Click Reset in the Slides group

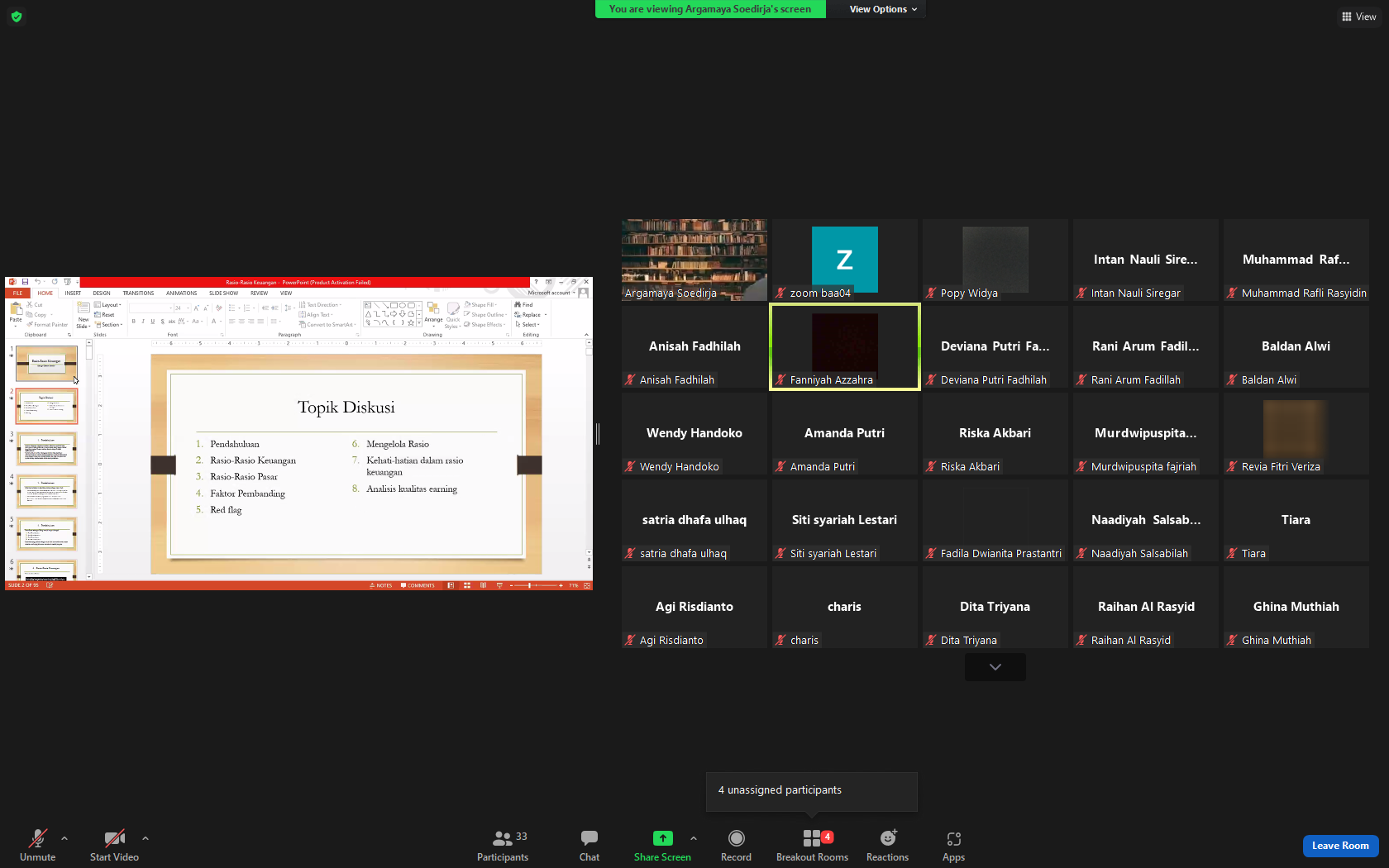coord(105,315)
